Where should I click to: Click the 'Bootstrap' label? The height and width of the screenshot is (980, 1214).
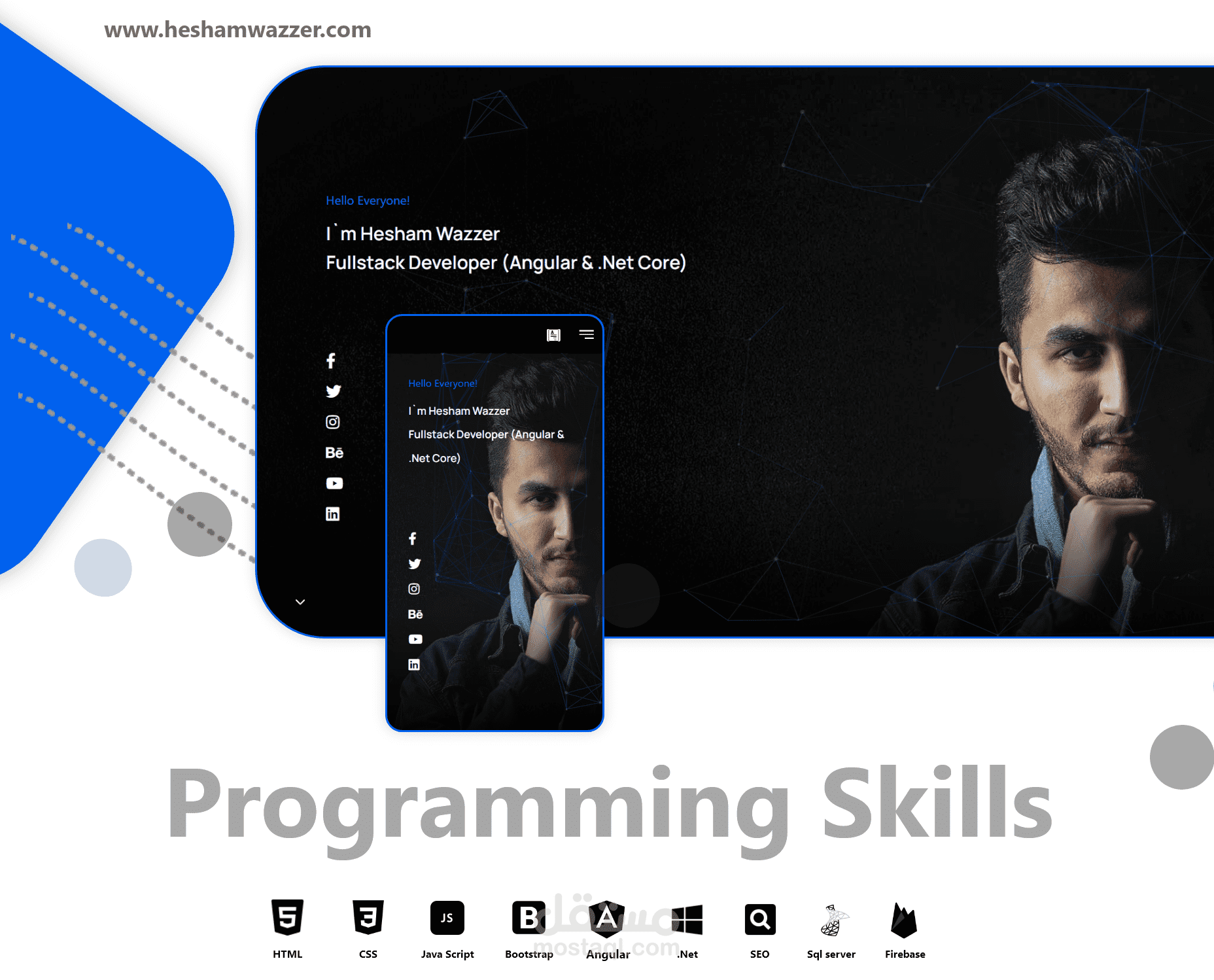click(x=529, y=954)
